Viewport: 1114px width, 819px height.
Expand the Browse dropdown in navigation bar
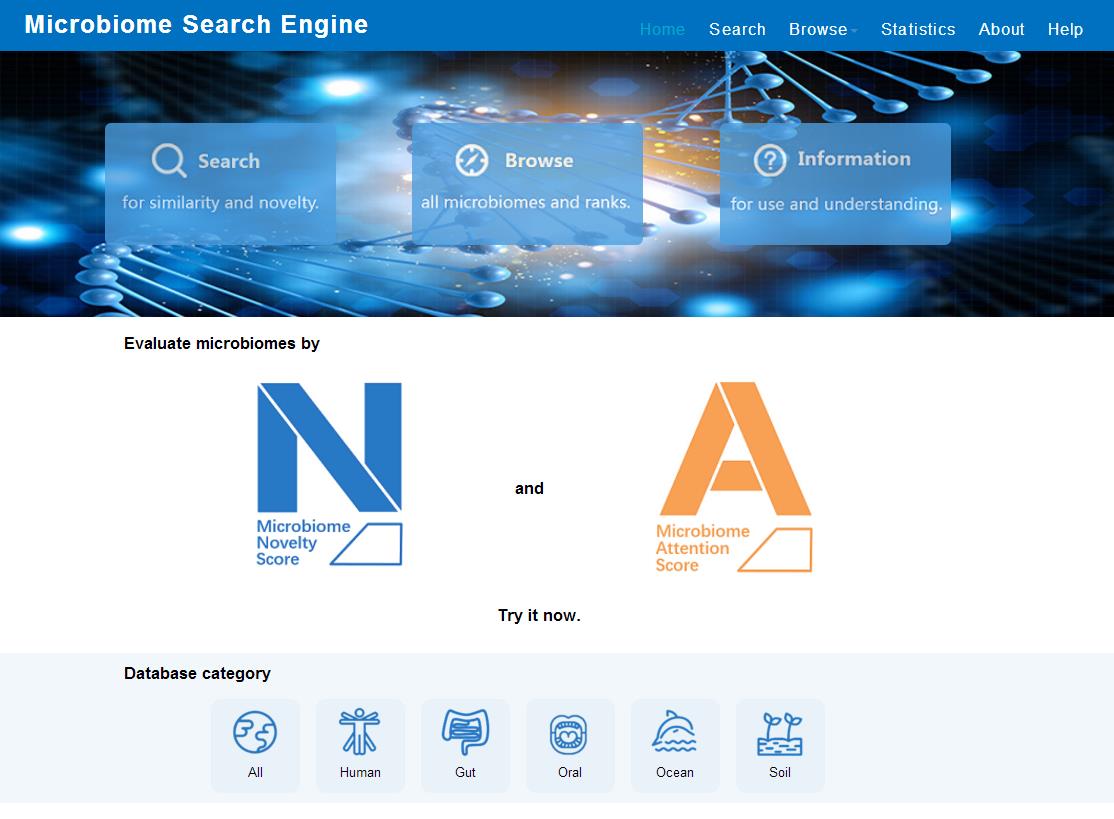pos(822,29)
